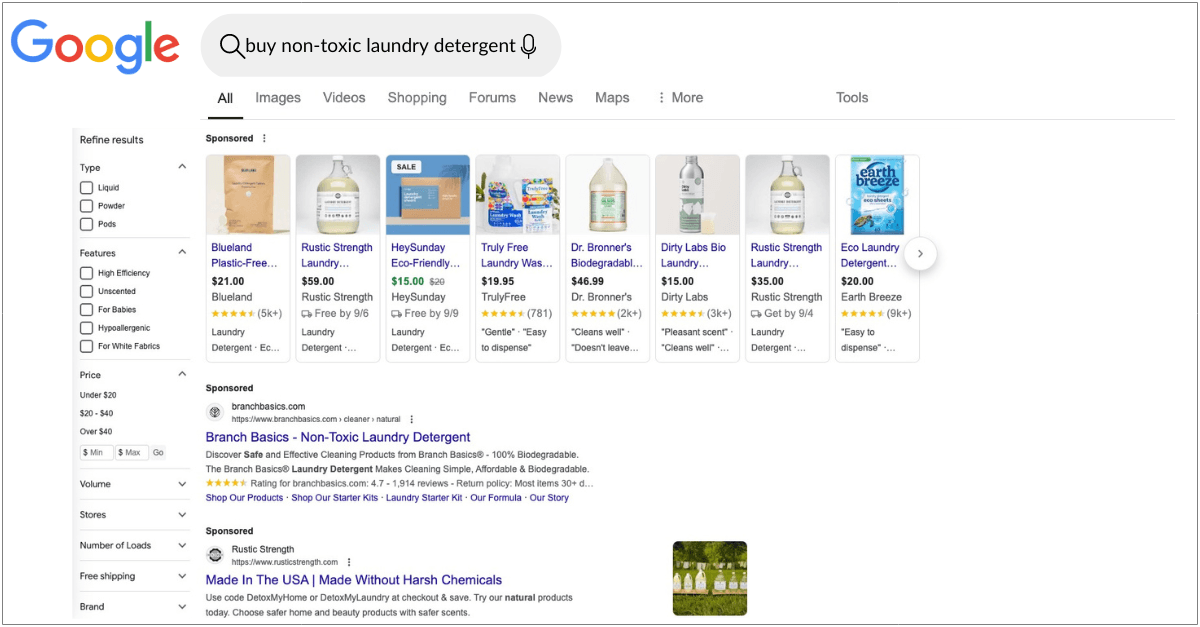The width and height of the screenshot is (1200, 627).
Task: Expand the Volume filter section
Action: (182, 484)
